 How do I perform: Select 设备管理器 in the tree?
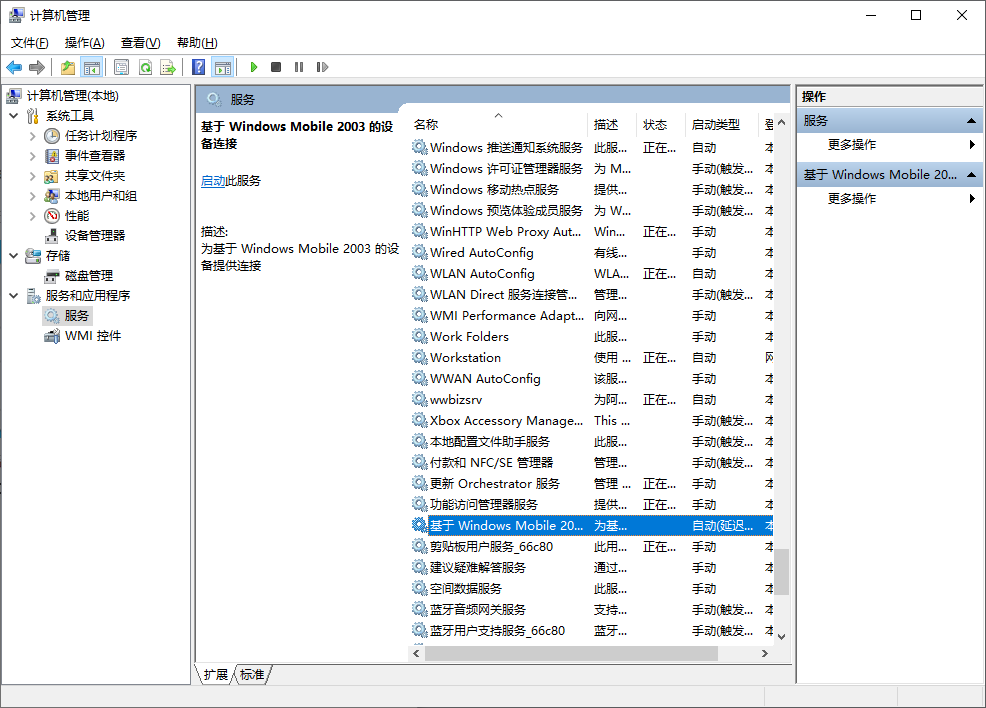pyautogui.click(x=95, y=236)
